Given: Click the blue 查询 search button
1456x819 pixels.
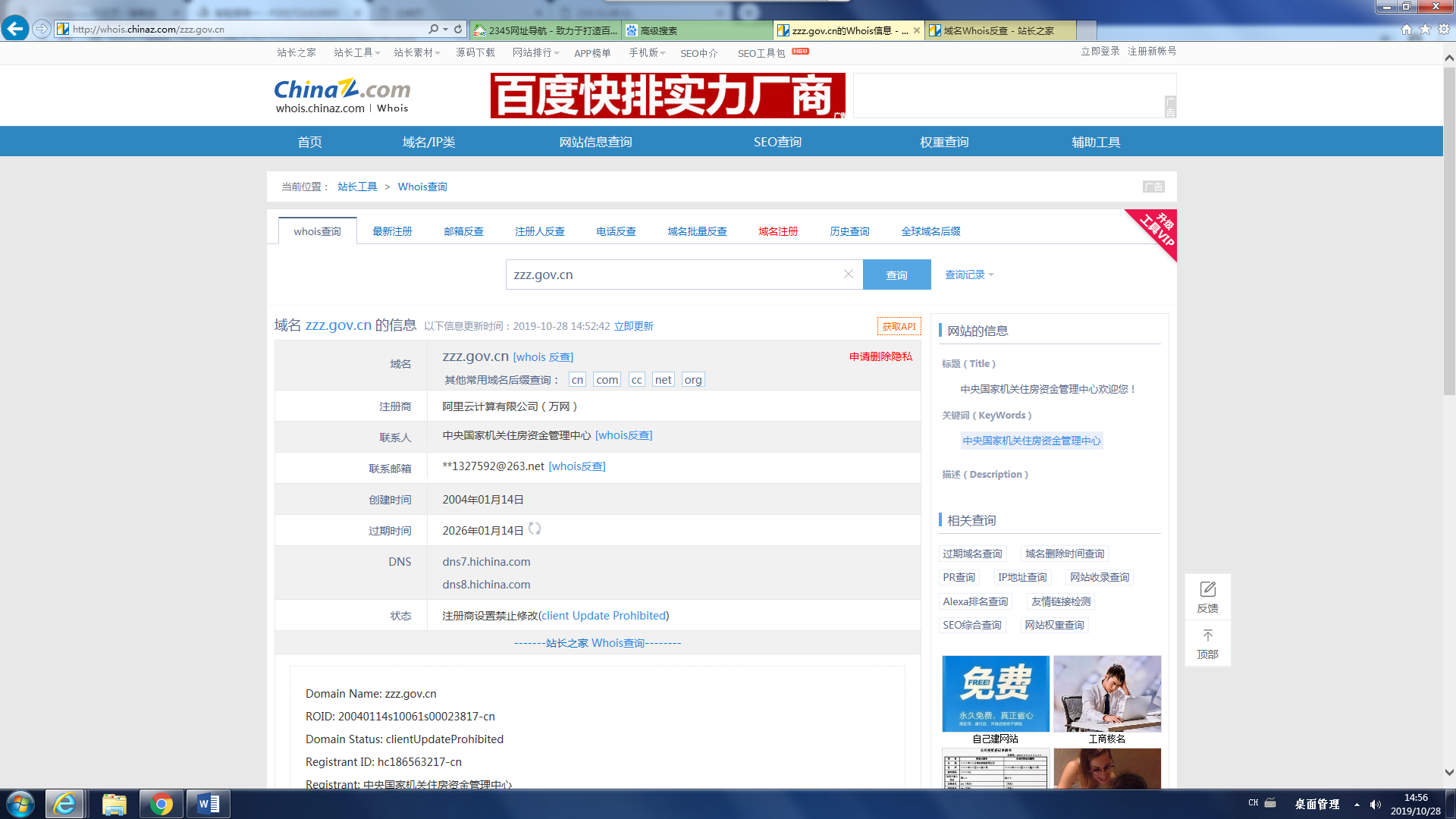Looking at the screenshot, I should pyautogui.click(x=896, y=275).
